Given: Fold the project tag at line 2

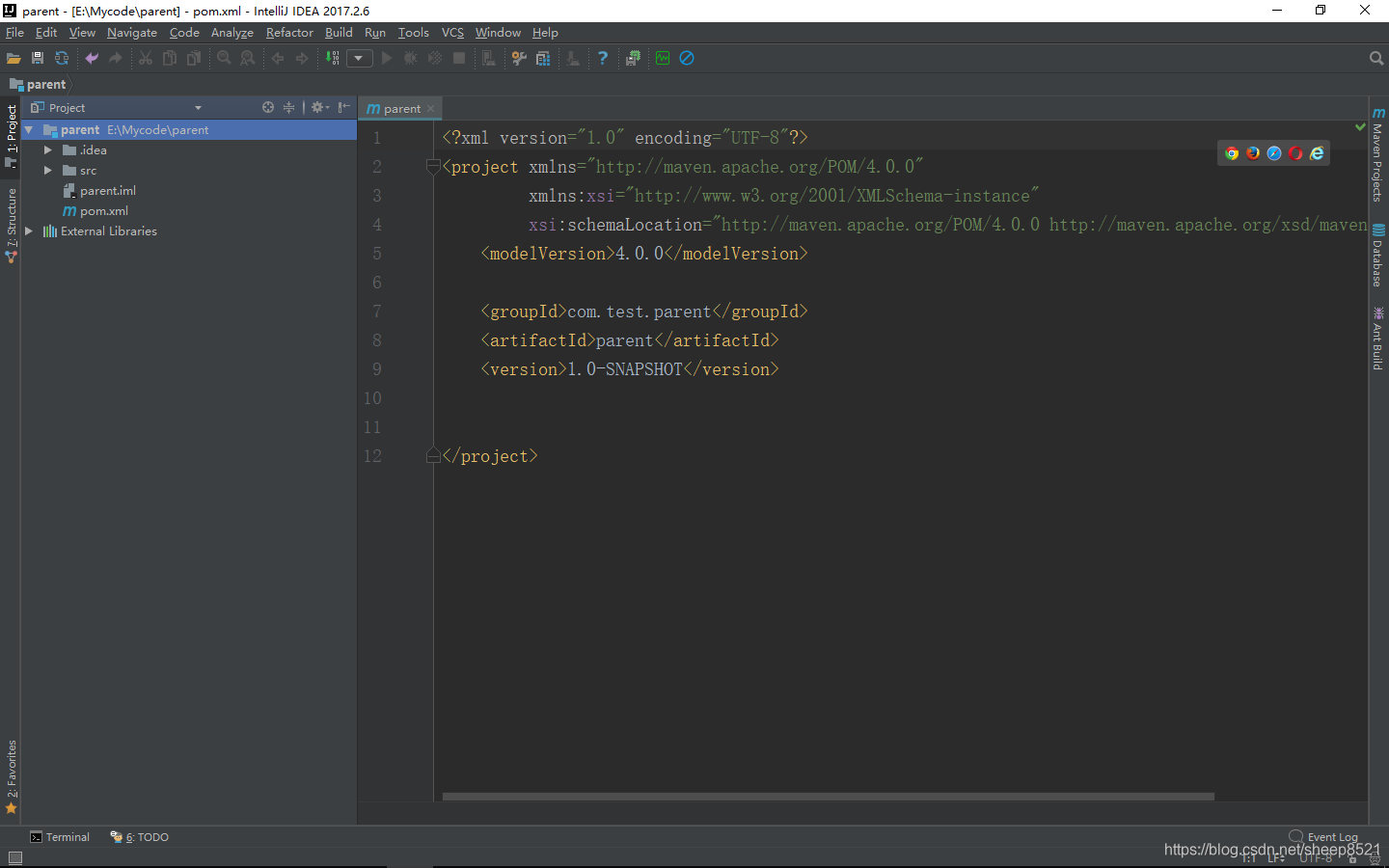Looking at the screenshot, I should [433, 167].
